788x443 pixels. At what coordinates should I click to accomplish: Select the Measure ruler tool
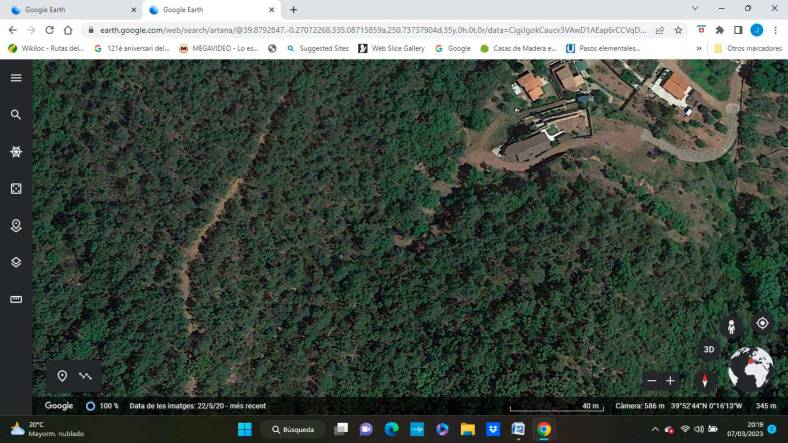pyautogui.click(x=16, y=299)
